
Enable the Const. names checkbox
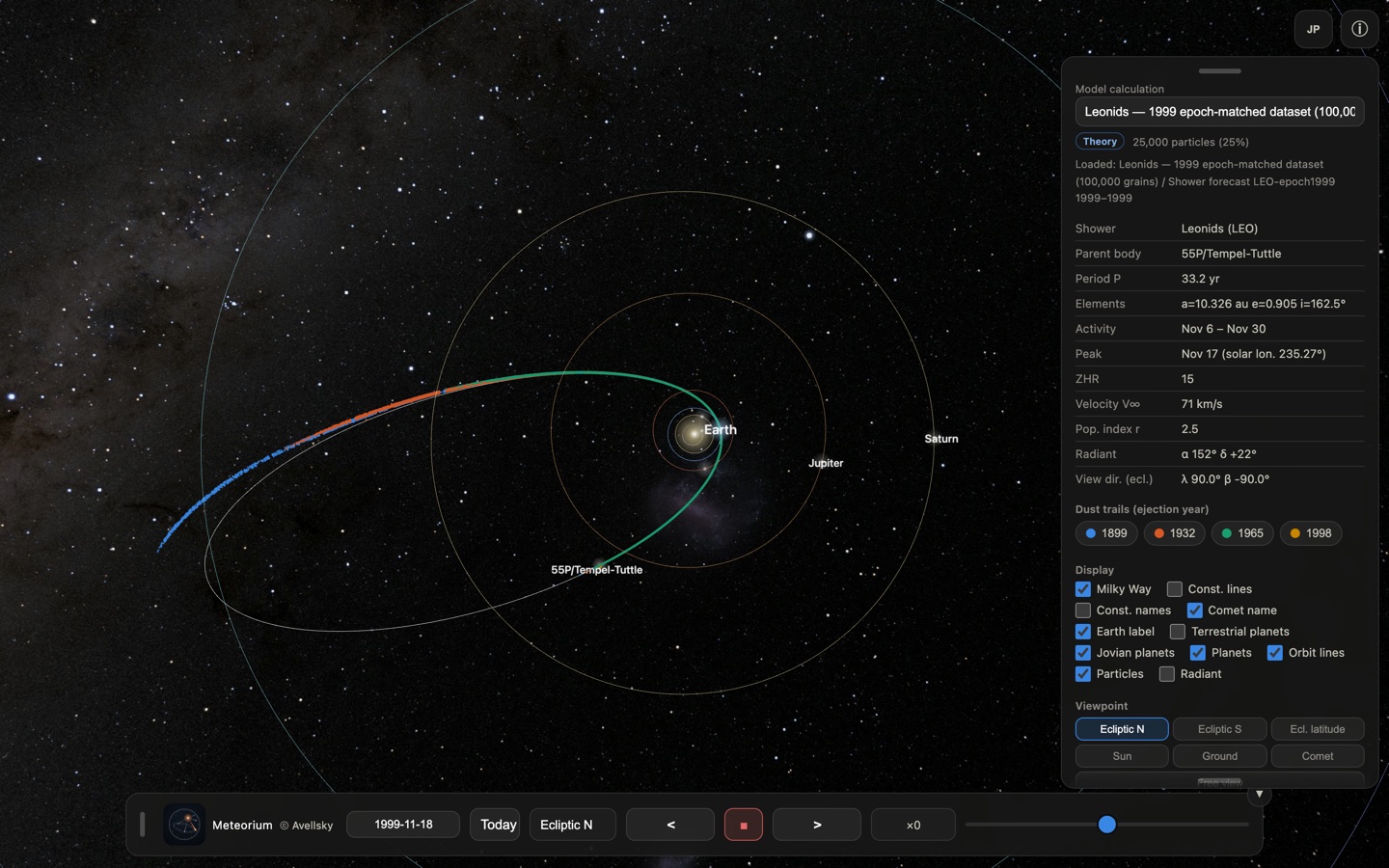(1083, 610)
